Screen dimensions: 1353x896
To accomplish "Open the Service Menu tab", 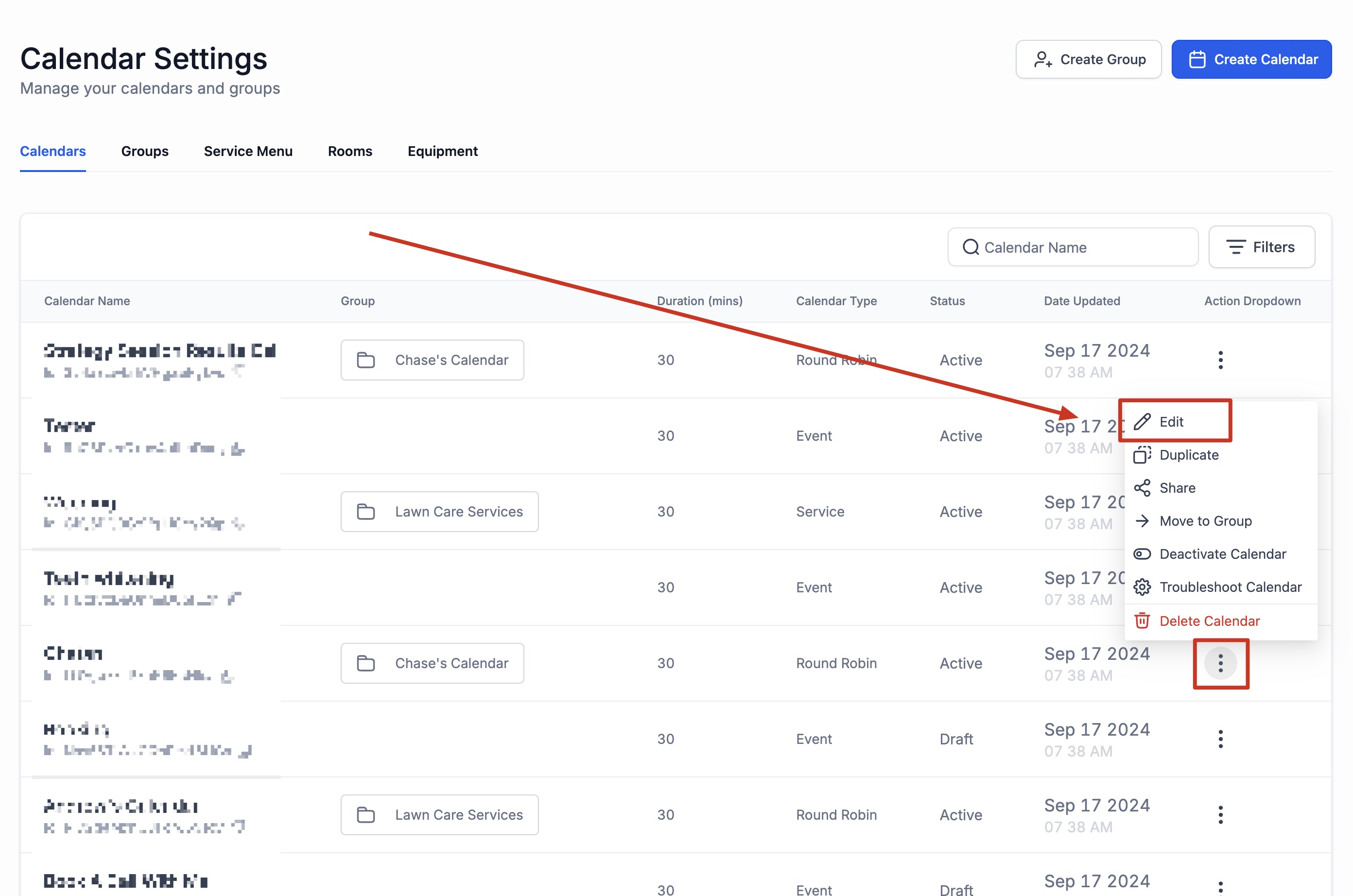I will [248, 152].
